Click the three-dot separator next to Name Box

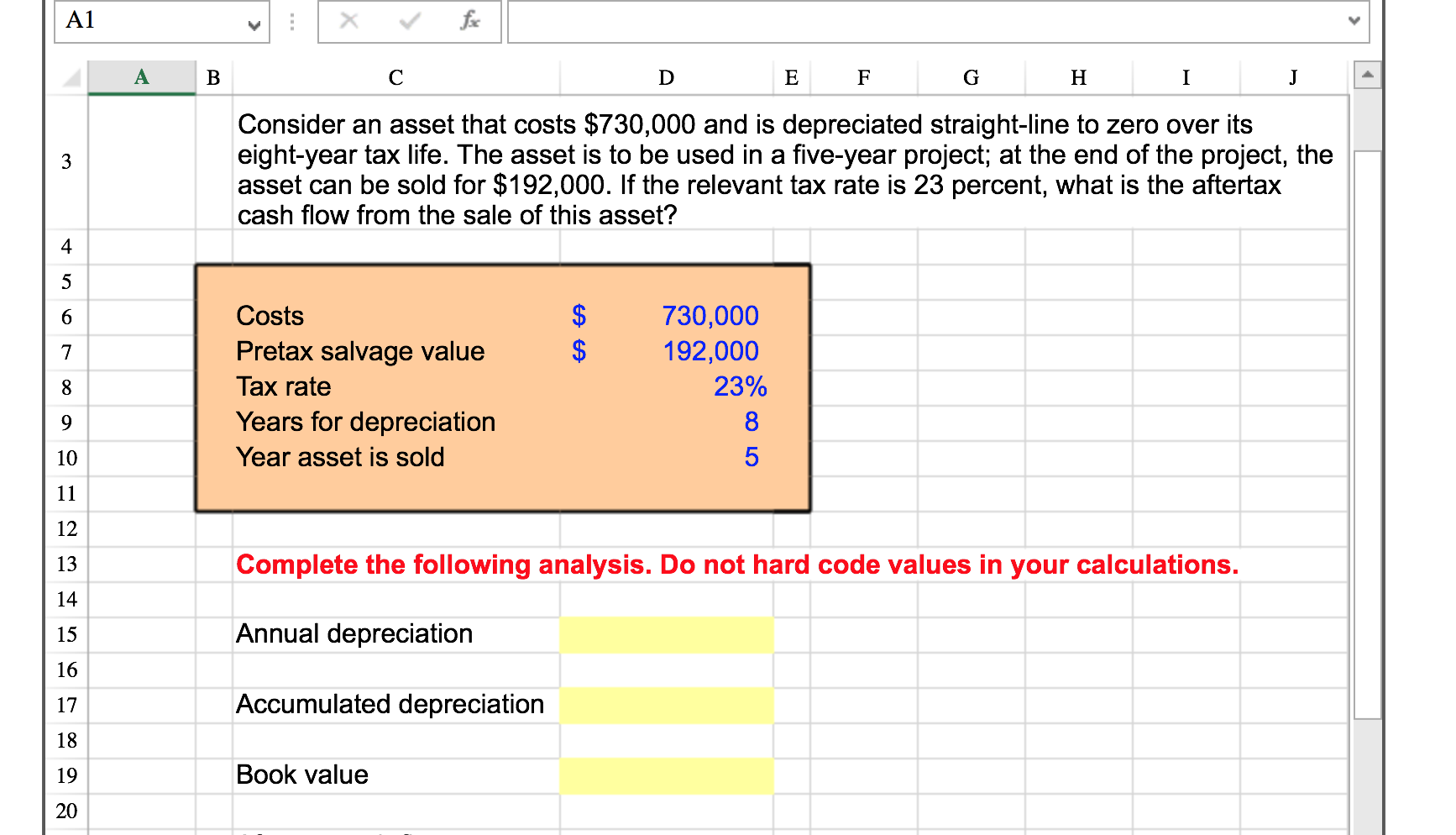coord(291,21)
